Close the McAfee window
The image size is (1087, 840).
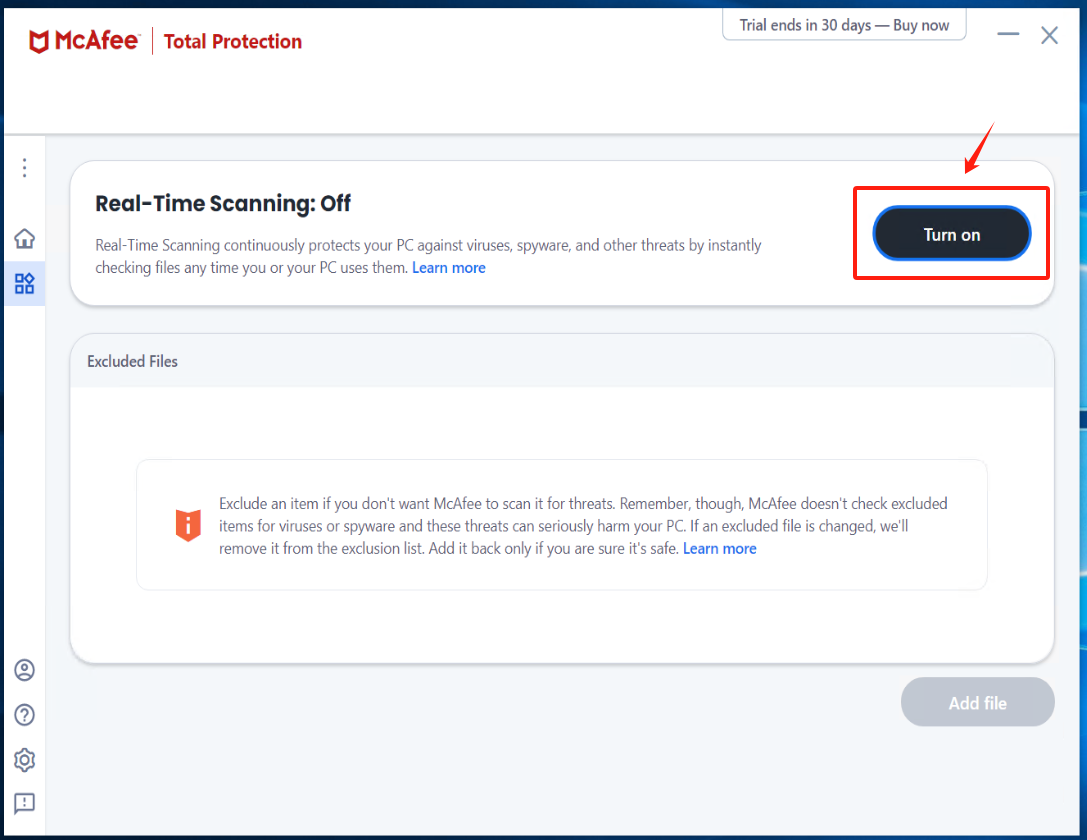coord(1050,35)
